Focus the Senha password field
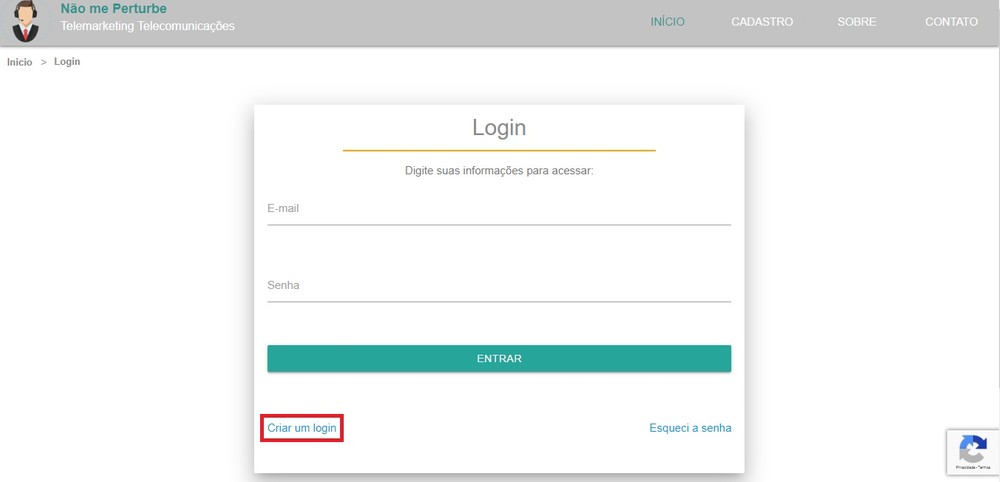This screenshot has height=482, width=1000. (x=499, y=286)
